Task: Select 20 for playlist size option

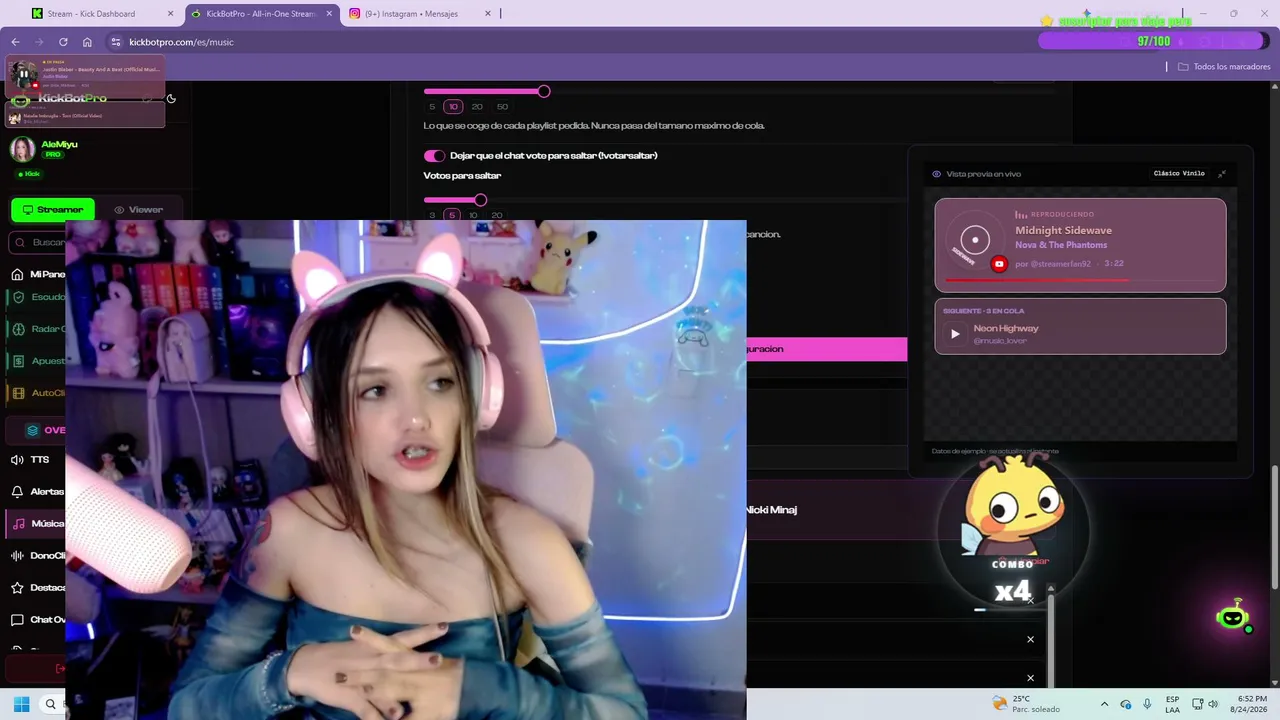Action: (x=477, y=107)
